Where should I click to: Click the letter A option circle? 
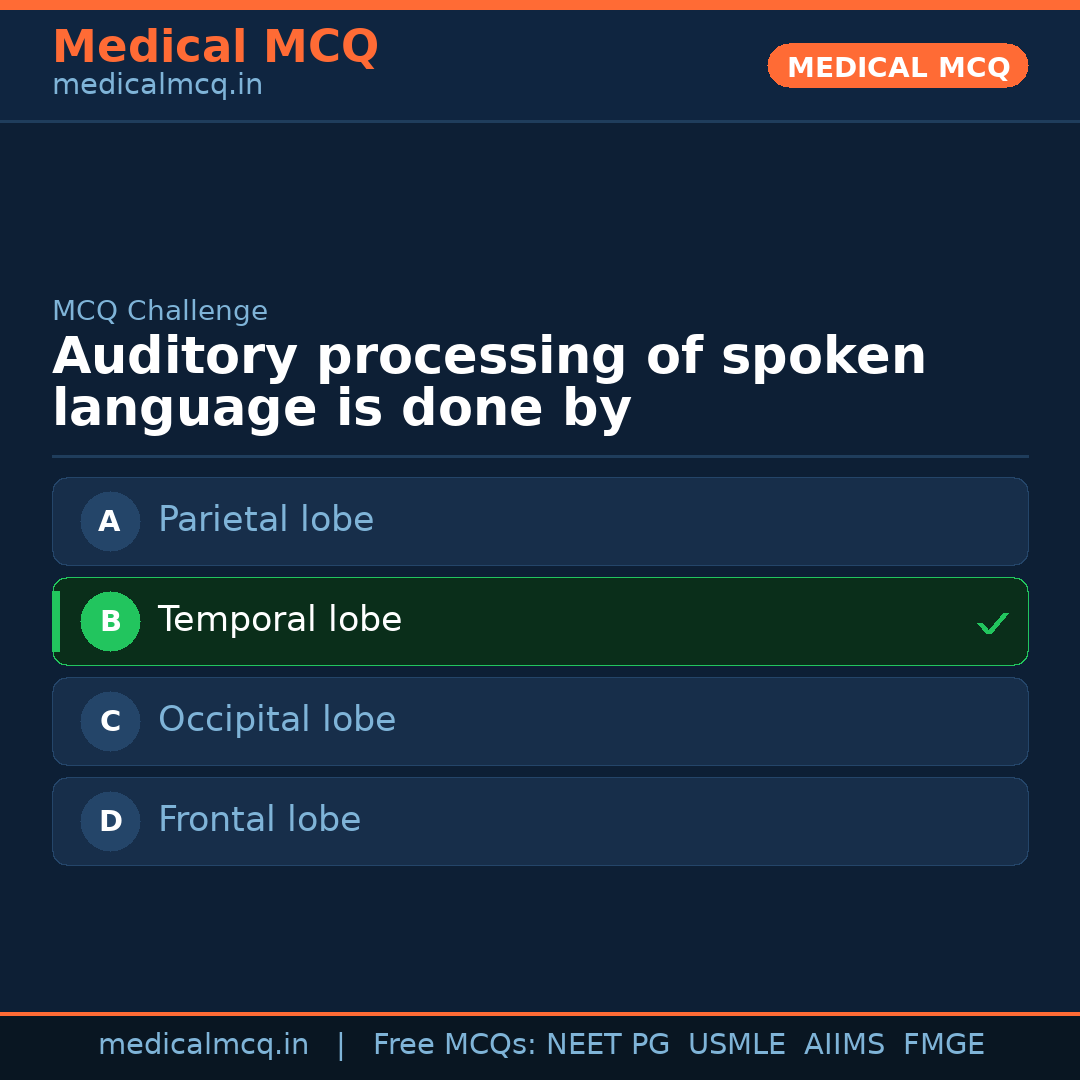[110, 521]
